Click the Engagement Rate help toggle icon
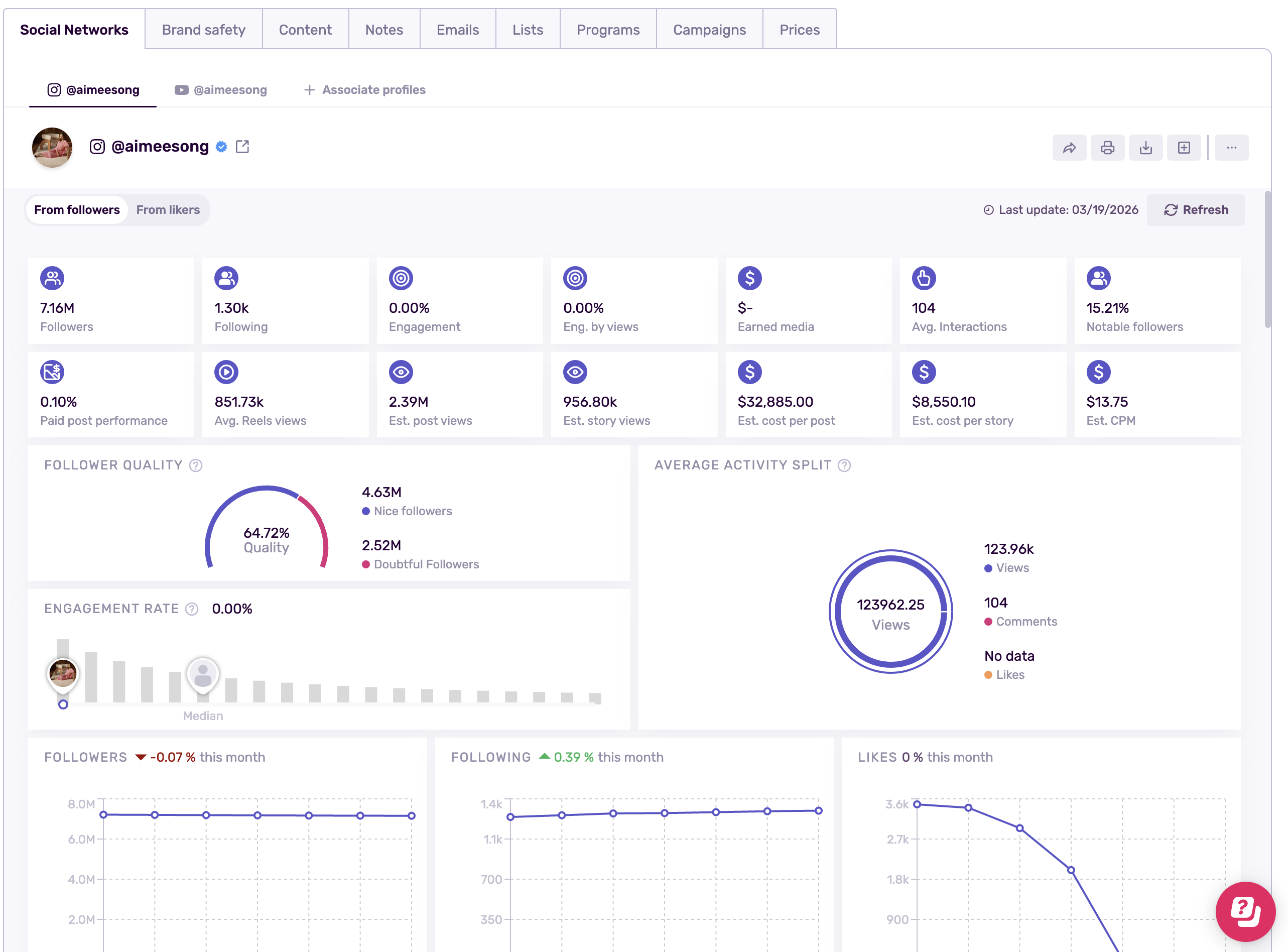The height and width of the screenshot is (952, 1288). point(191,609)
